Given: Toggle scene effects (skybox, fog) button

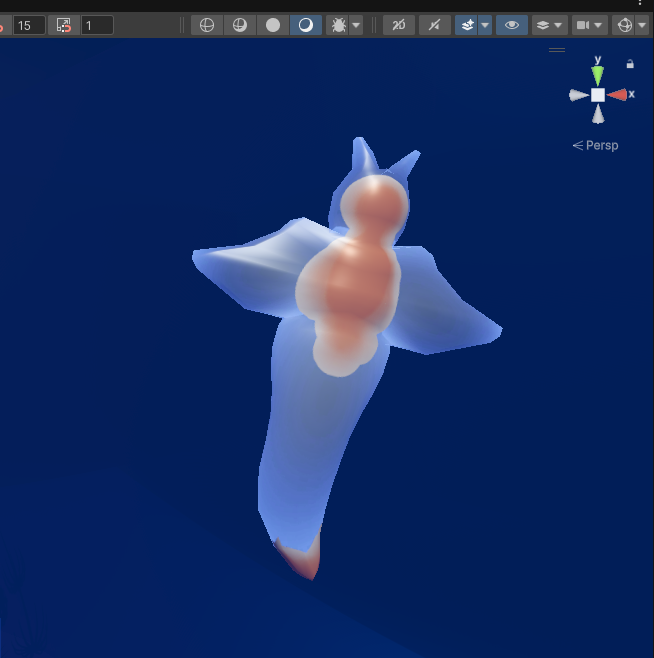Looking at the screenshot, I should (467, 25).
